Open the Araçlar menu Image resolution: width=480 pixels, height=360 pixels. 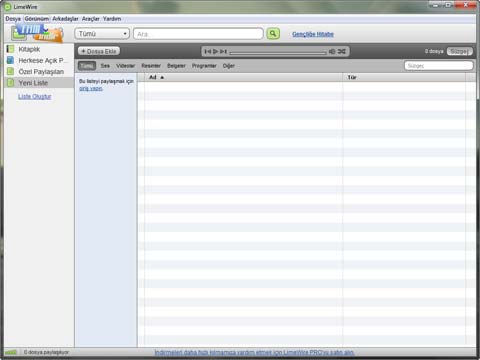(91, 19)
